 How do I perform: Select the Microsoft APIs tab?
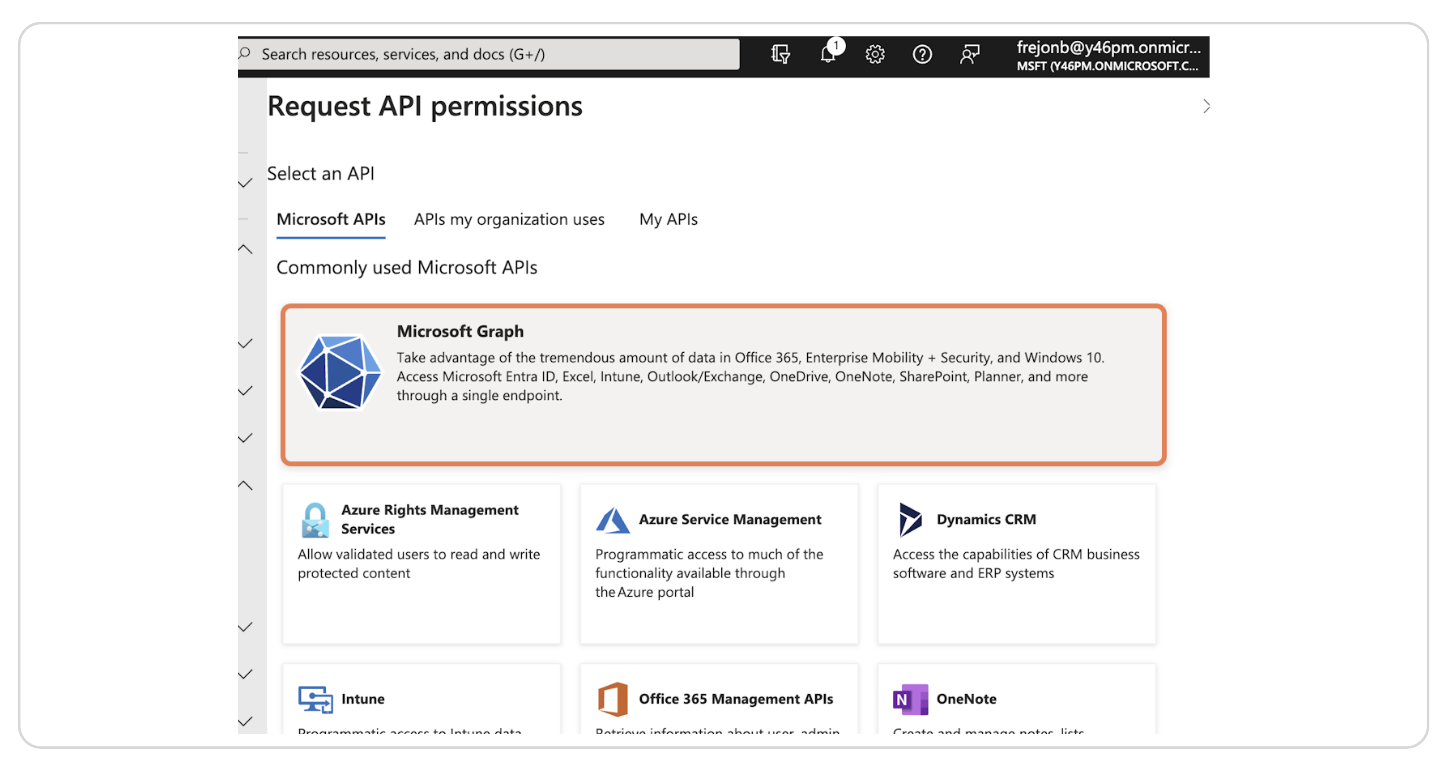click(x=330, y=219)
